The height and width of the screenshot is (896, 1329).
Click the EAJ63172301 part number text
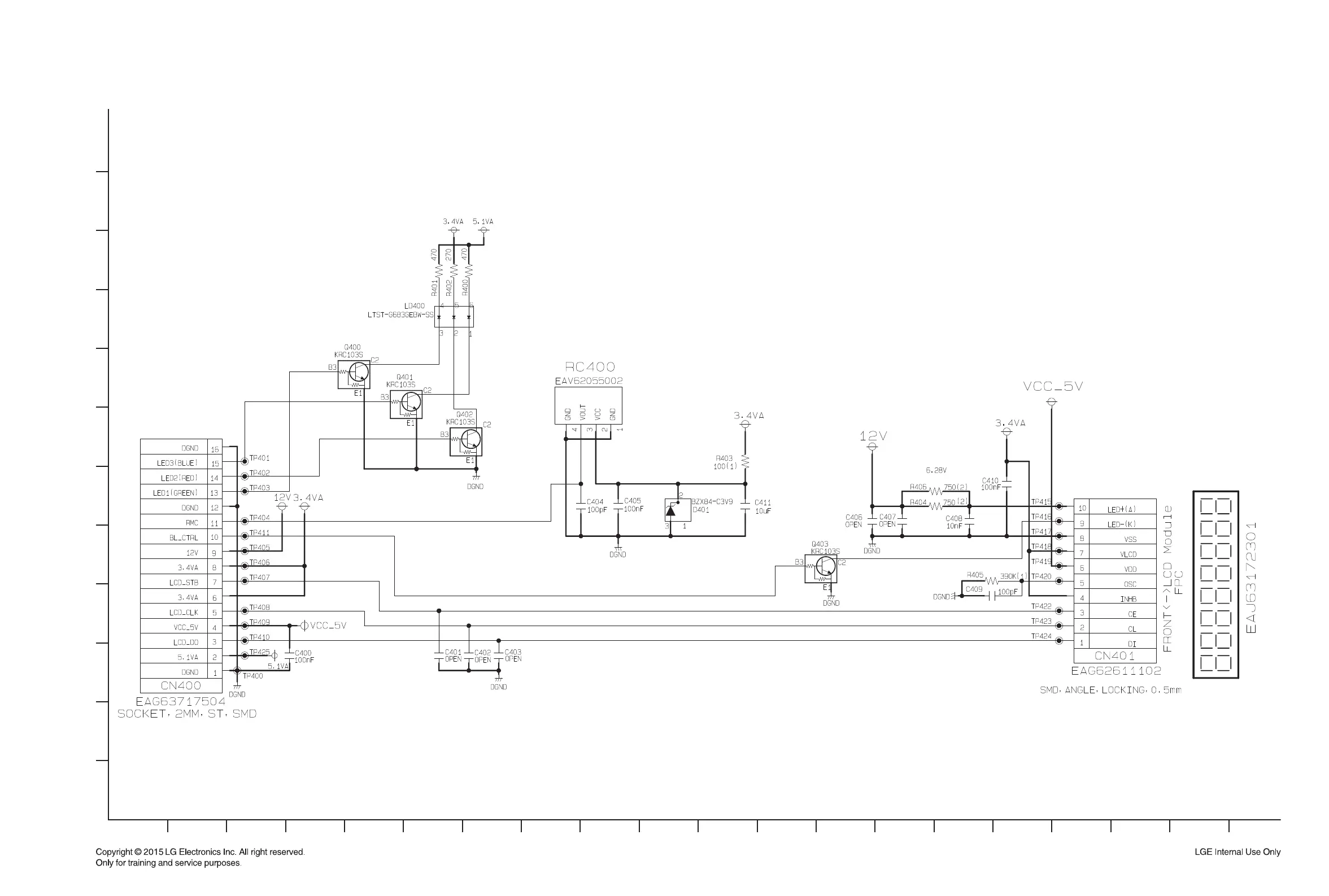(x=1251, y=577)
